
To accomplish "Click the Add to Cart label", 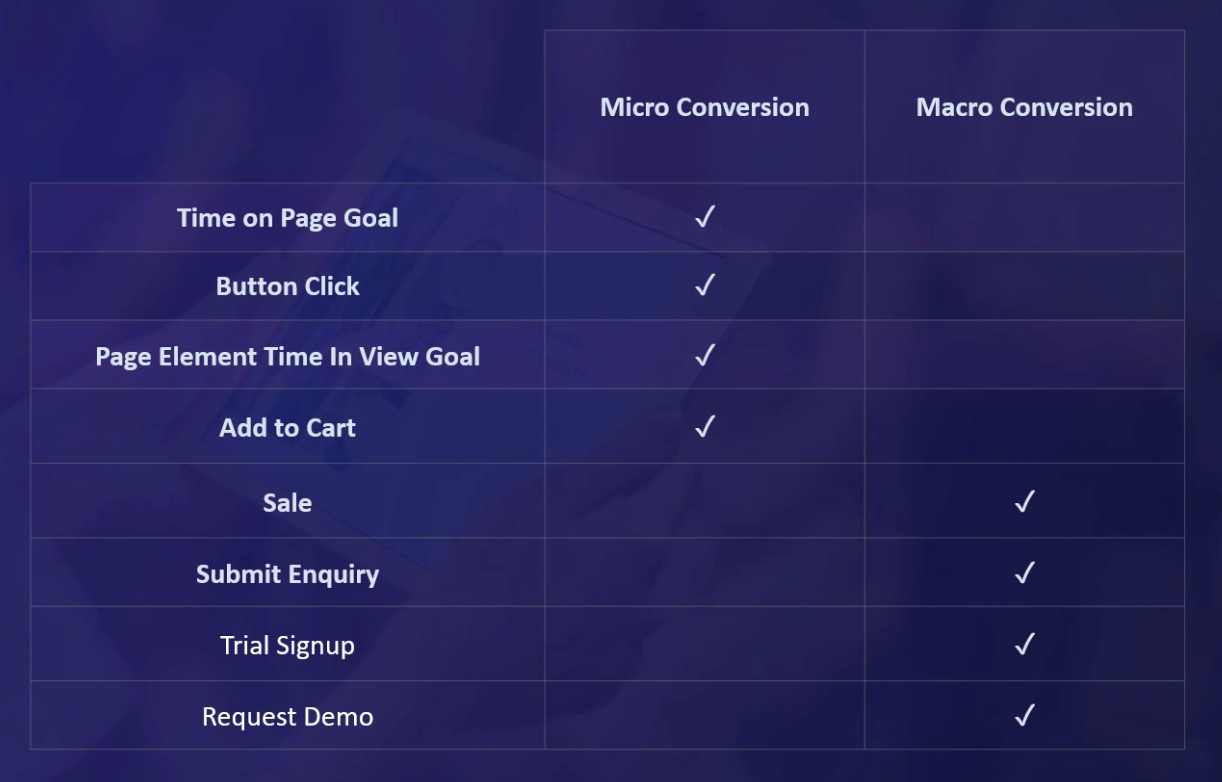I will 288,428.
